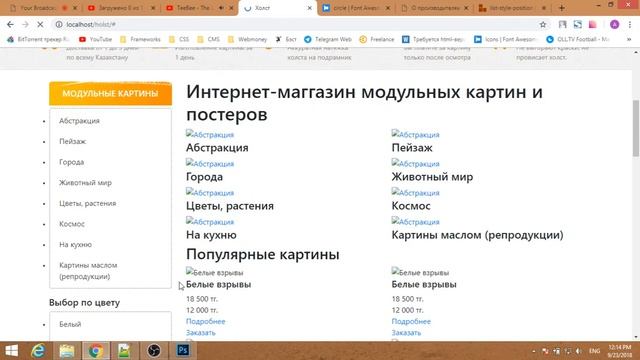Select the Белый color filter
This screenshot has height=360, width=640.
(70, 324)
